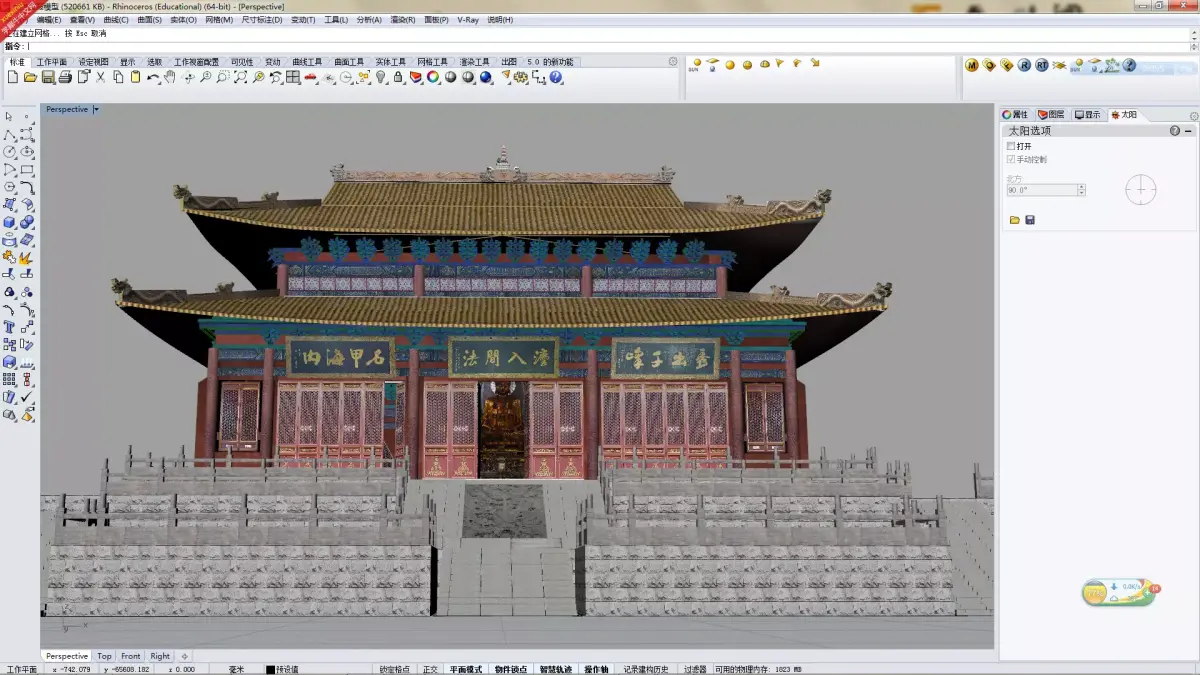Click the V-Ray sphere light icon
Screen dimensions: 1200x675
(x=730, y=65)
